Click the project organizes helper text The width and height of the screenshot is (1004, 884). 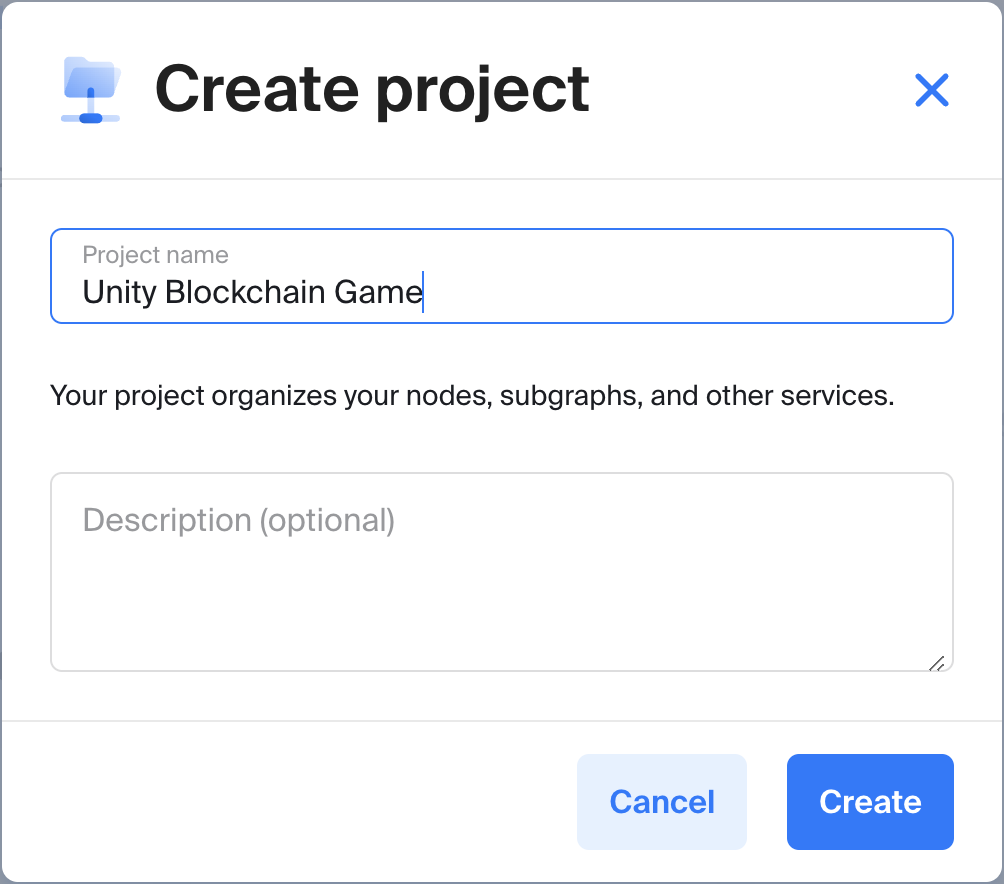[x=472, y=396]
